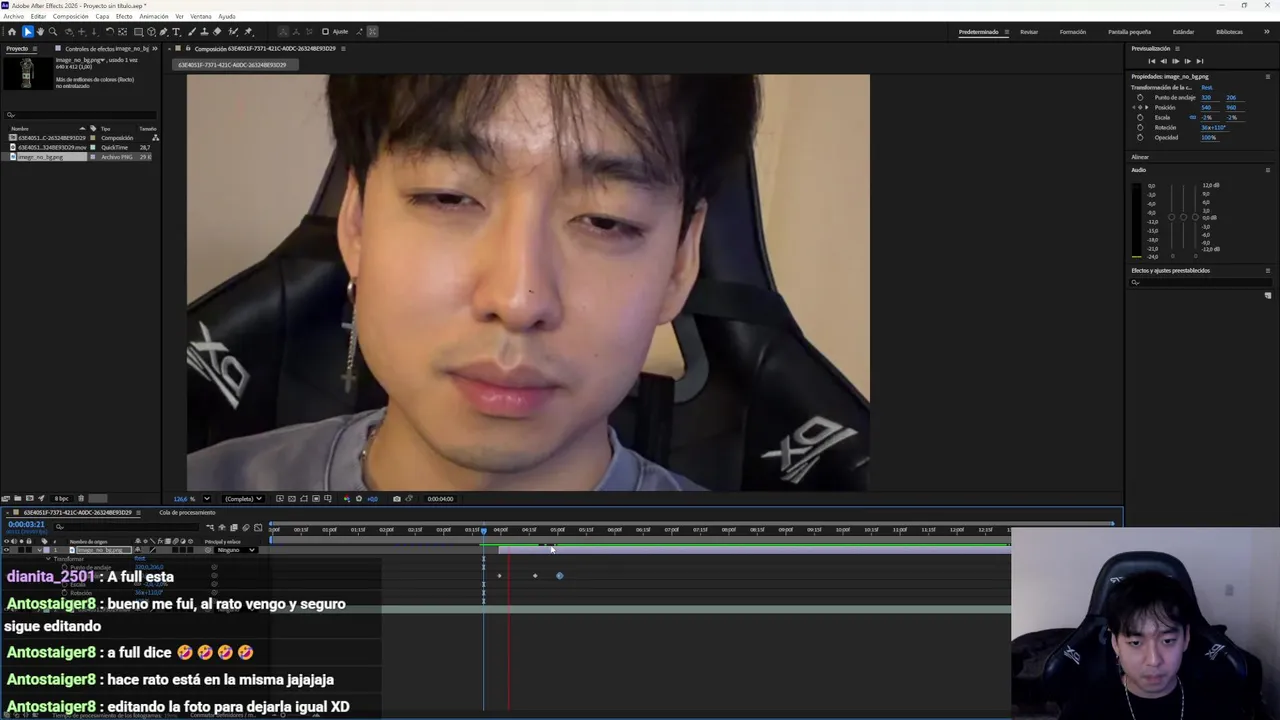
Task: Switch to Pantalla pequeña workspace
Action: point(1129,32)
